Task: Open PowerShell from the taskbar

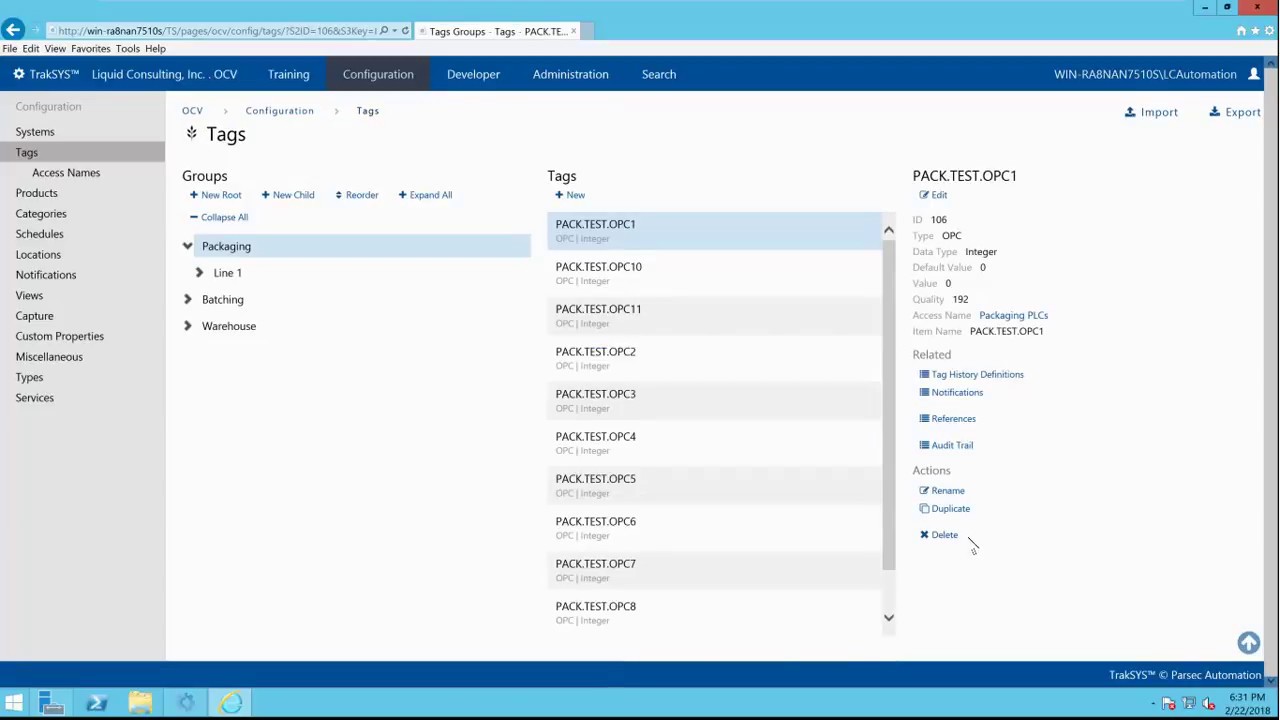Action: coord(97,704)
